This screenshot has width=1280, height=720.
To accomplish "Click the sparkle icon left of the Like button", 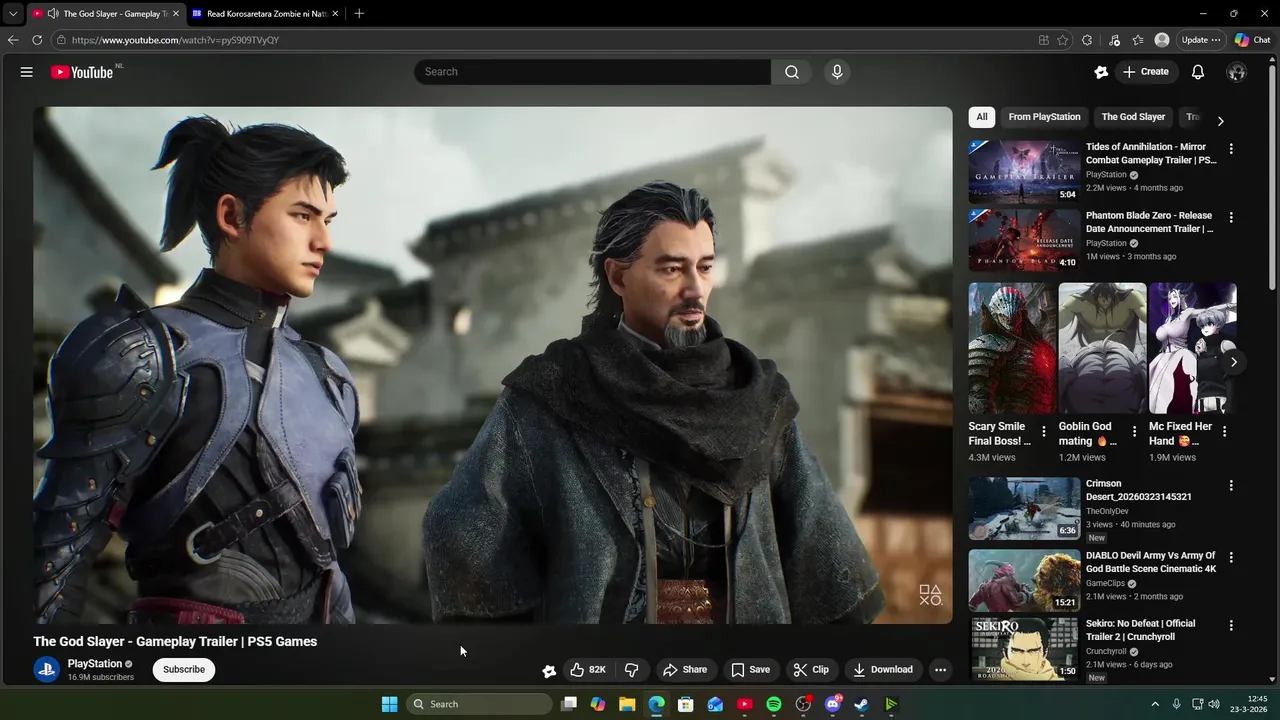I will pos(549,671).
